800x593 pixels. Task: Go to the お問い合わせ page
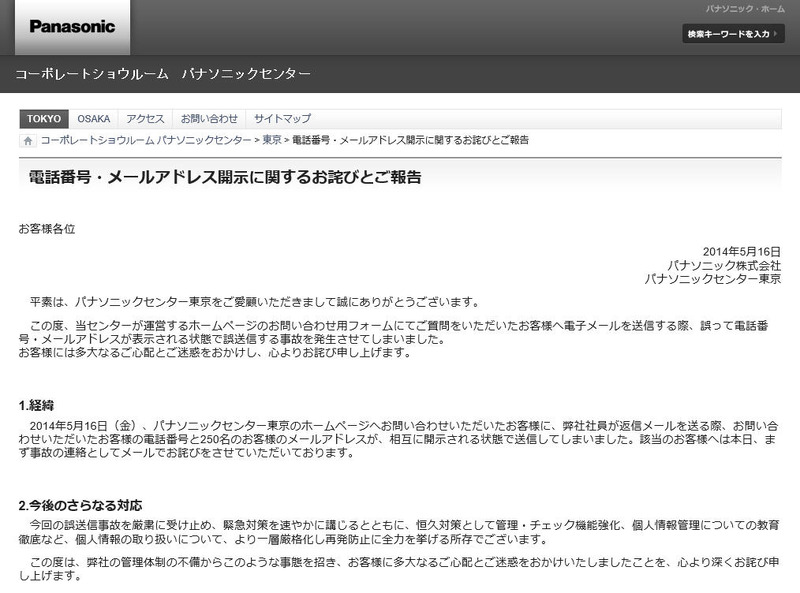pyautogui.click(x=209, y=118)
